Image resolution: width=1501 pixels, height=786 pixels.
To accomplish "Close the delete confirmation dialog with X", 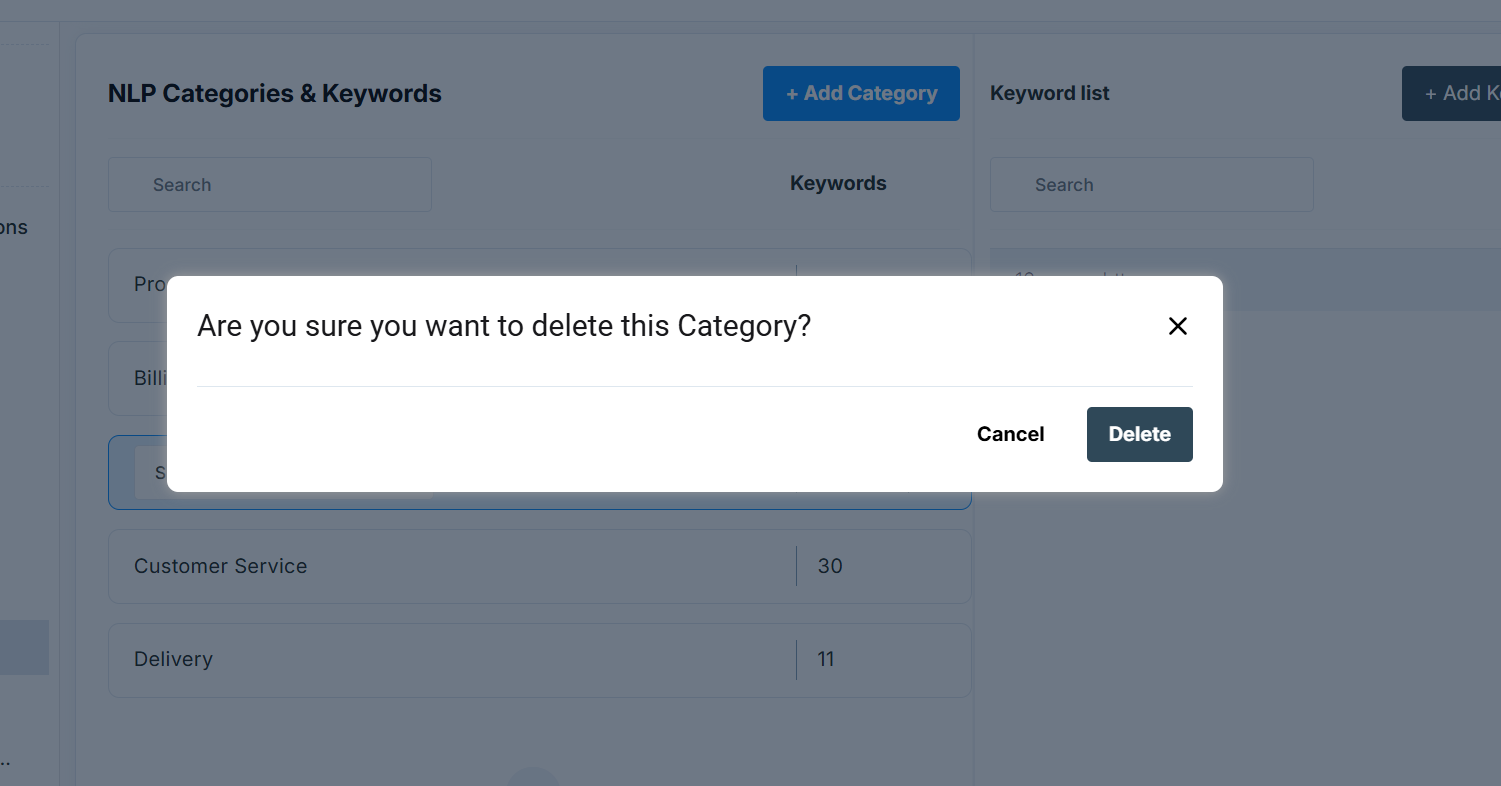I will [1178, 326].
